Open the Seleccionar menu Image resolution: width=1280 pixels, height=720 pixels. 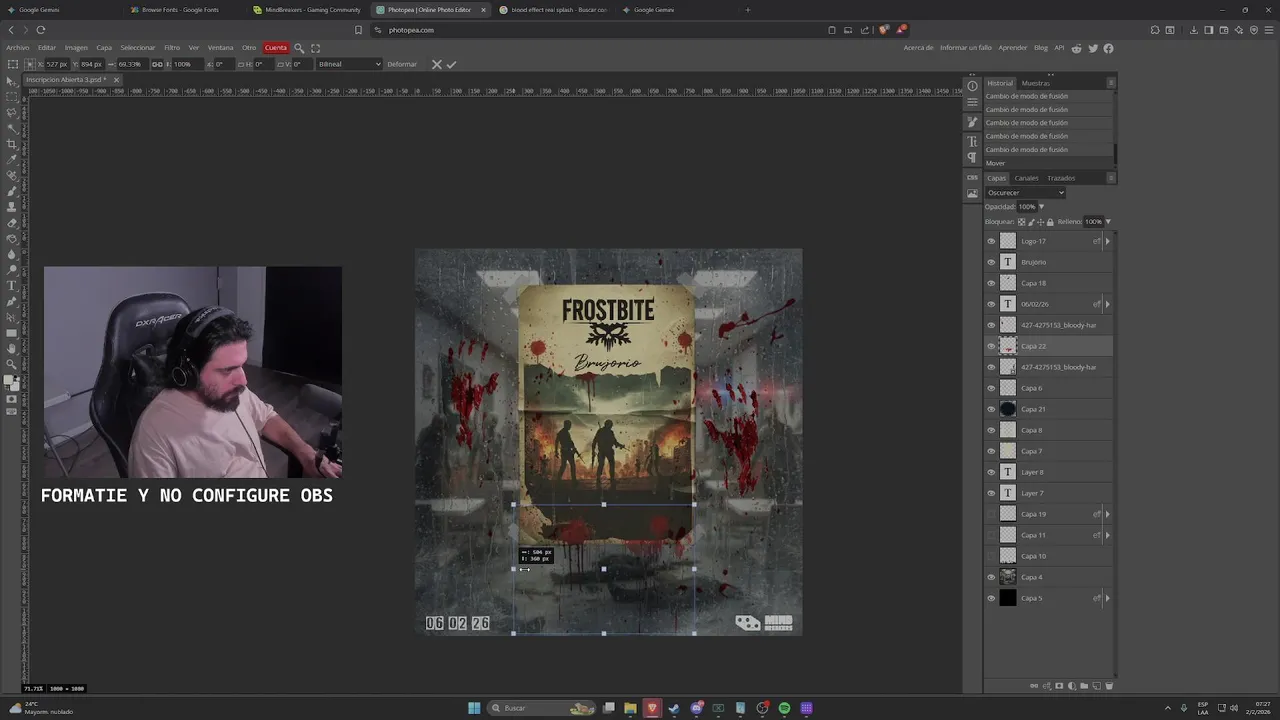(138, 48)
